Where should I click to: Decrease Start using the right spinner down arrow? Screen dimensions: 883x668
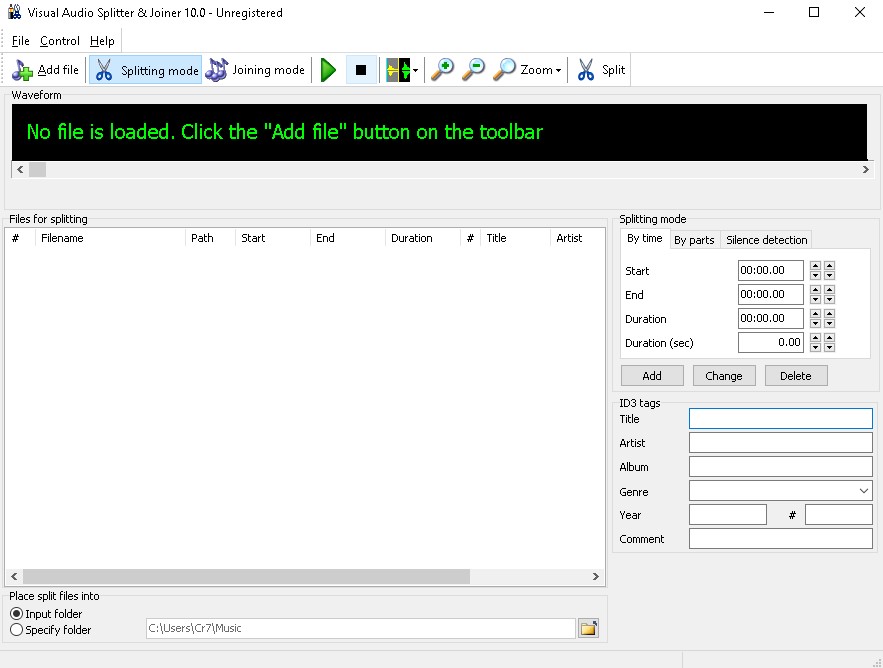829,275
